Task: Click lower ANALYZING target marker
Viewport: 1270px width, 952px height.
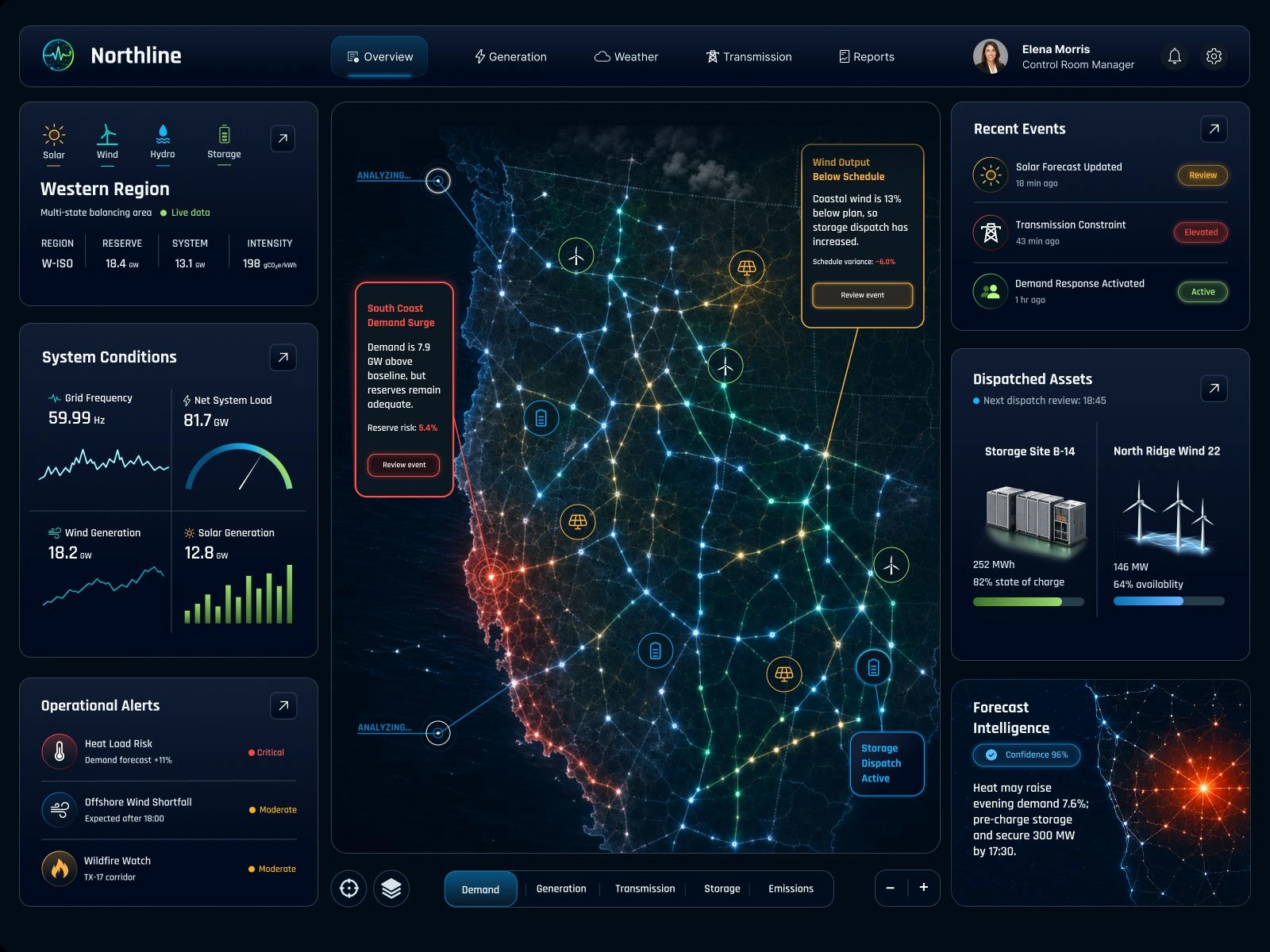Action: (438, 733)
